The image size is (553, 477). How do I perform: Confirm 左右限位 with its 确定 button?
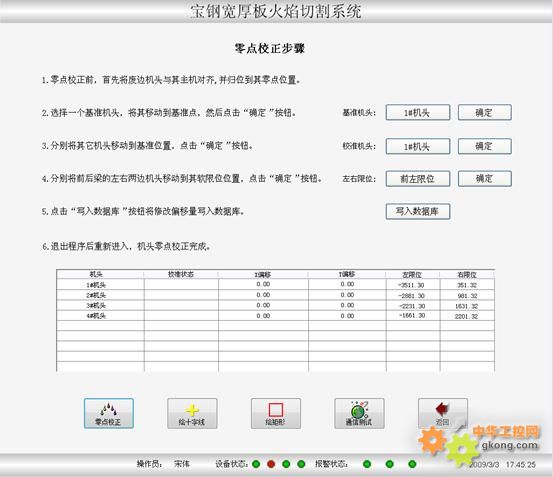pyautogui.click(x=485, y=179)
